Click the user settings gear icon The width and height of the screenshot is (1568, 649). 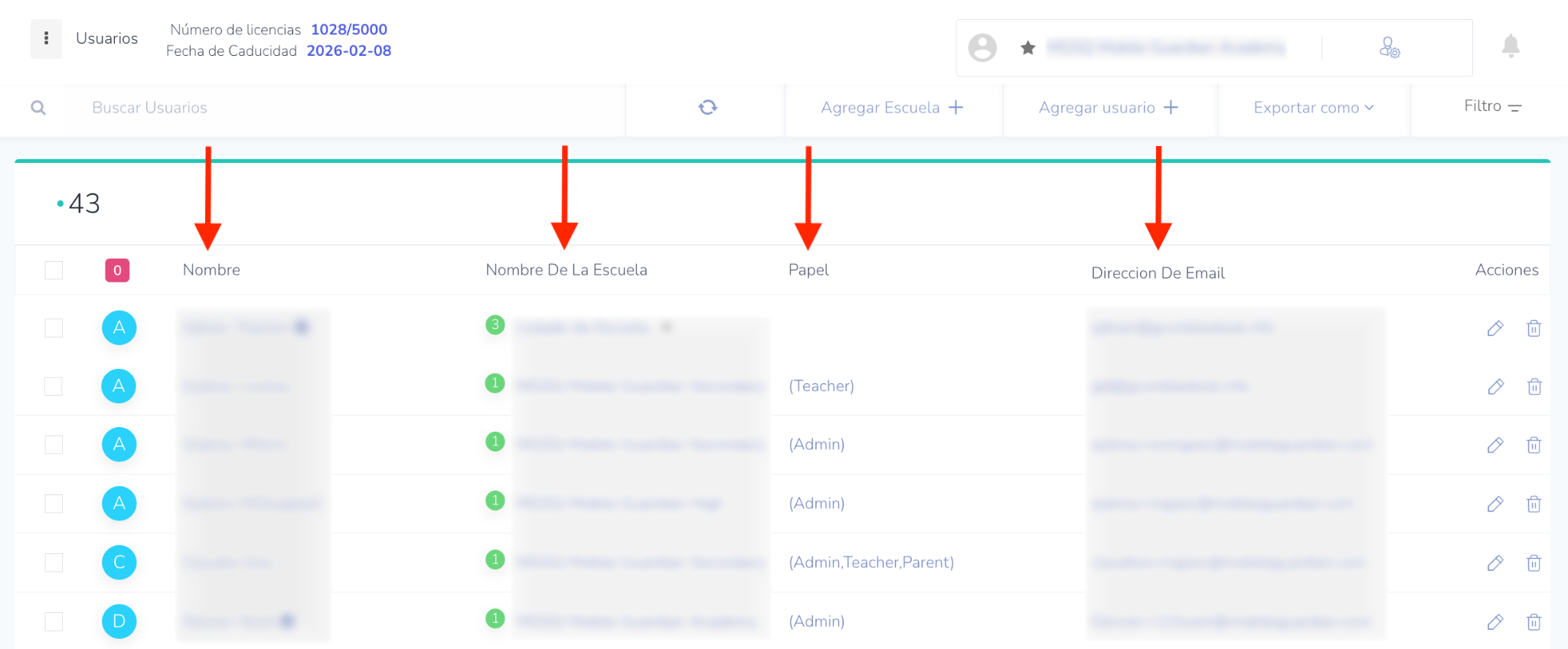point(1389,48)
